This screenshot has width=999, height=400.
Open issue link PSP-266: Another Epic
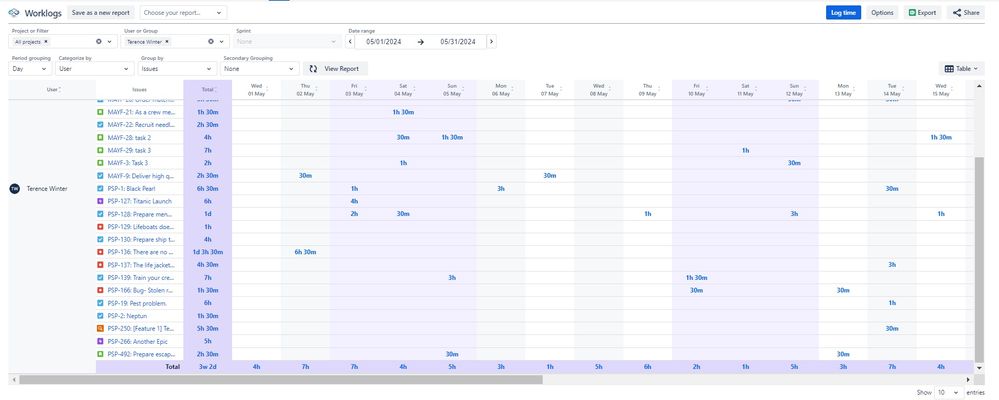tap(140, 341)
